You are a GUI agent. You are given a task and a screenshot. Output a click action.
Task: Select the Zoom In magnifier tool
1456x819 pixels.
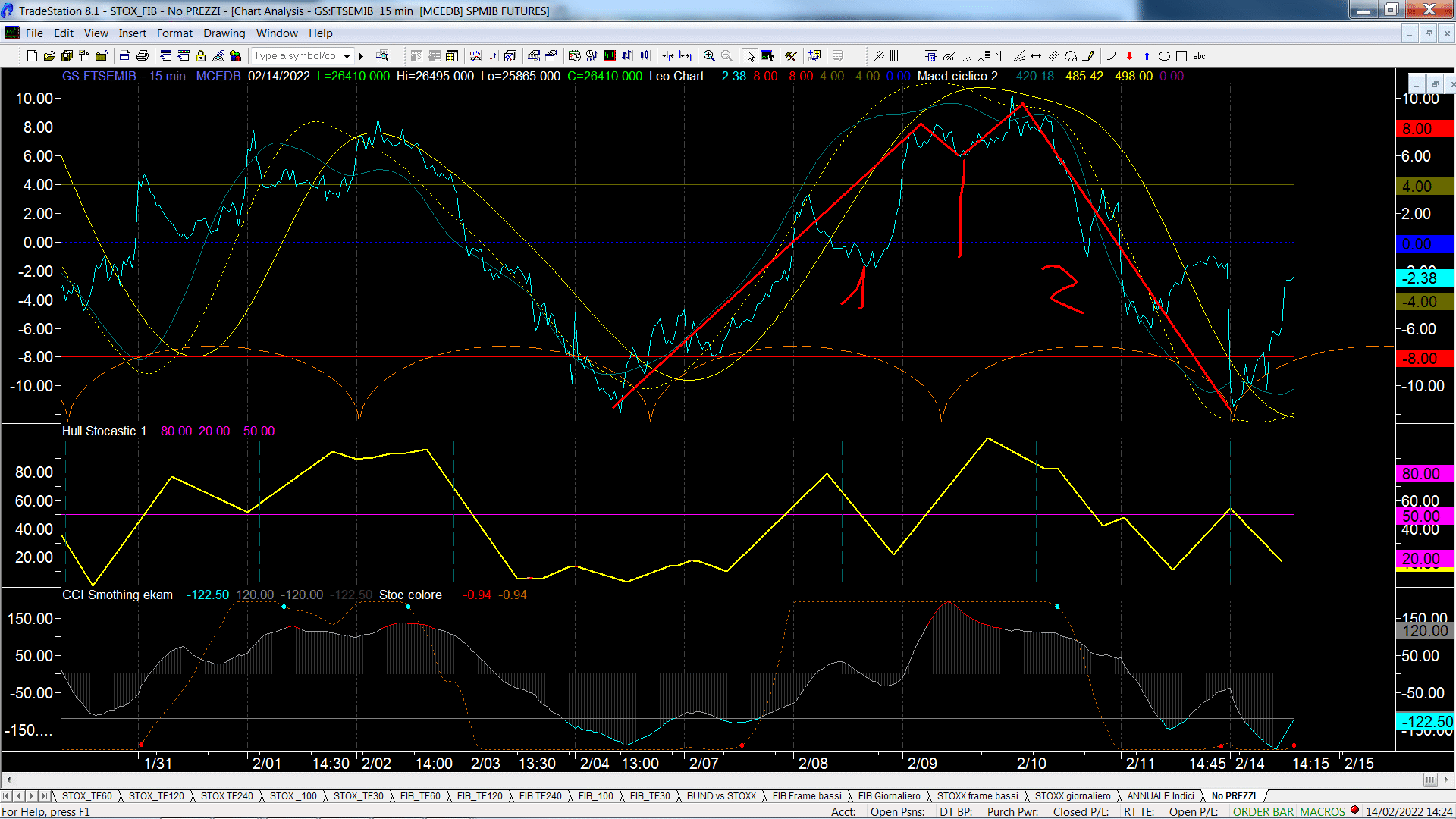[x=709, y=56]
